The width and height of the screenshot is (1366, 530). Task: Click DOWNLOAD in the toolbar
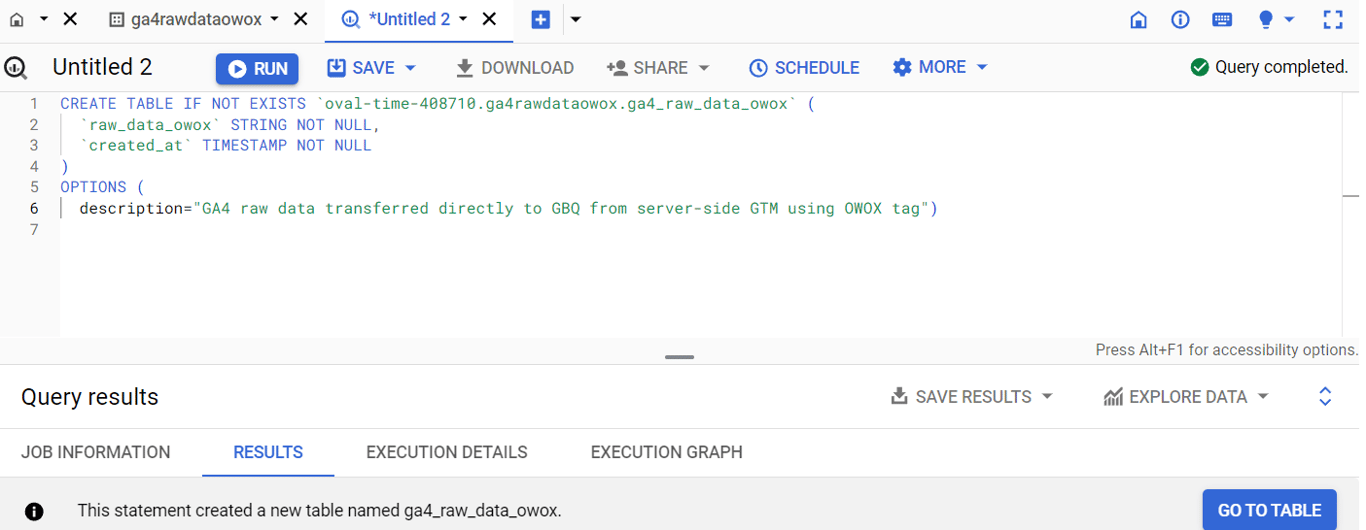coord(515,67)
